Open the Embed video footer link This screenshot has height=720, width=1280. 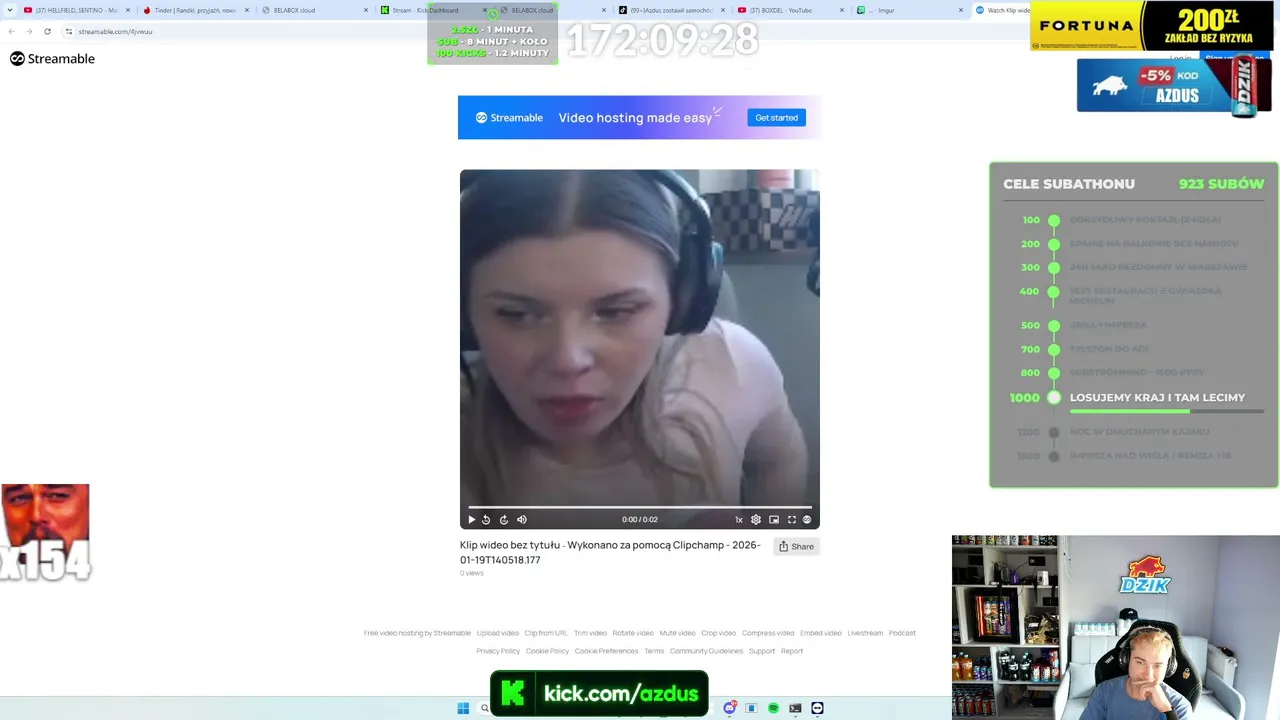coord(821,633)
